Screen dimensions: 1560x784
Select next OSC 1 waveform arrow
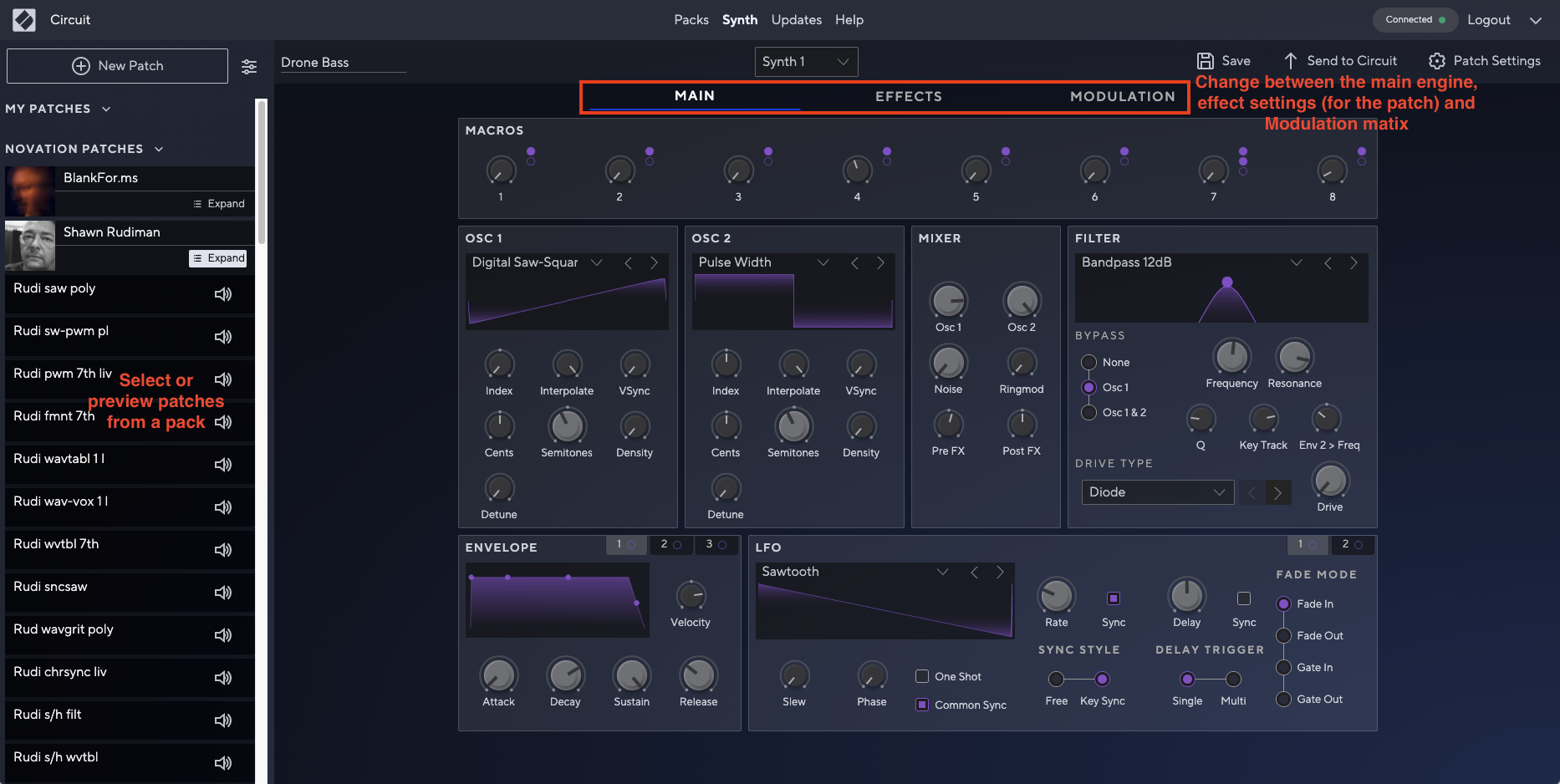[654, 262]
